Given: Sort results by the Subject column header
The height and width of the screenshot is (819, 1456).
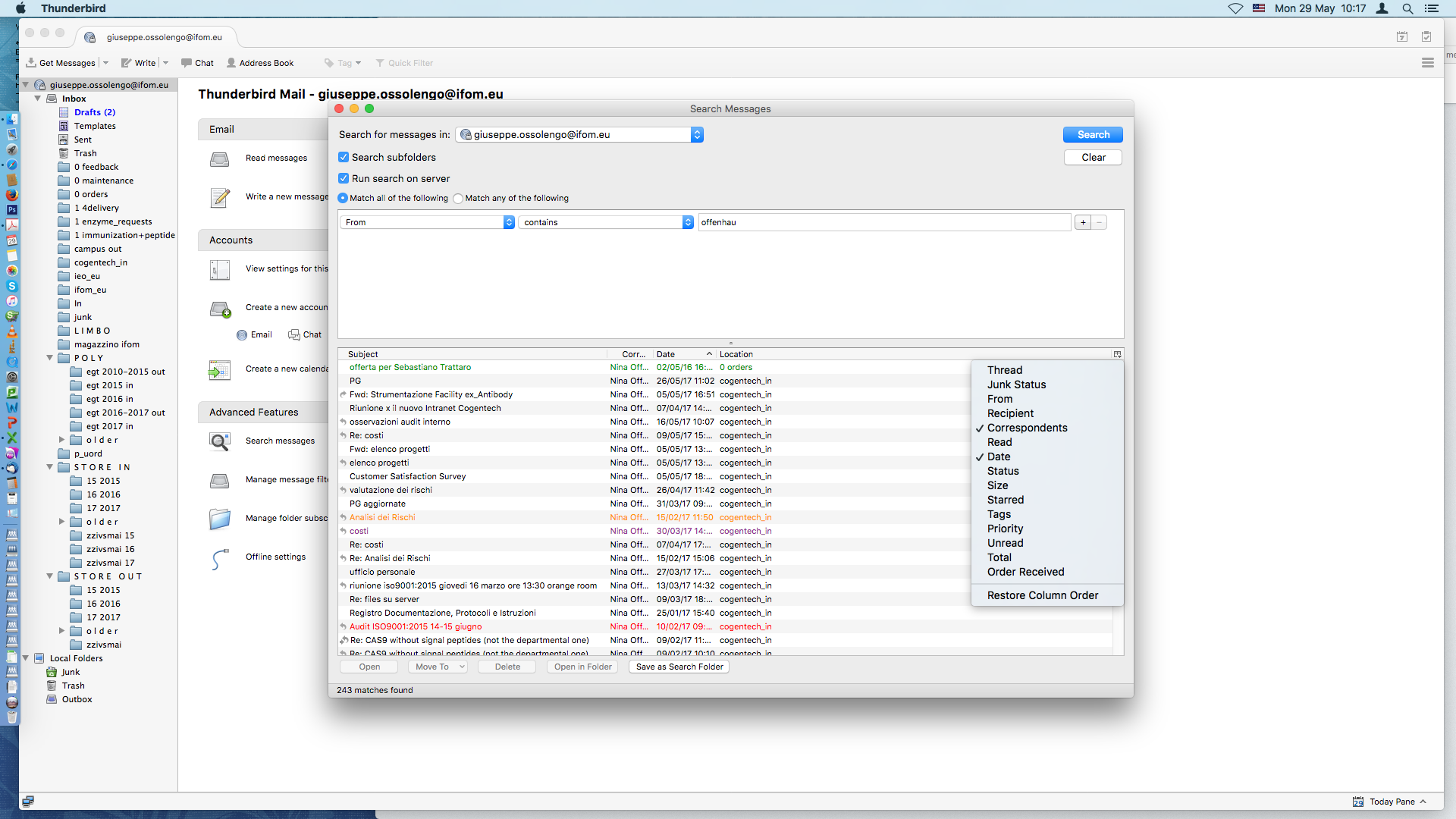Looking at the screenshot, I should click(x=474, y=354).
